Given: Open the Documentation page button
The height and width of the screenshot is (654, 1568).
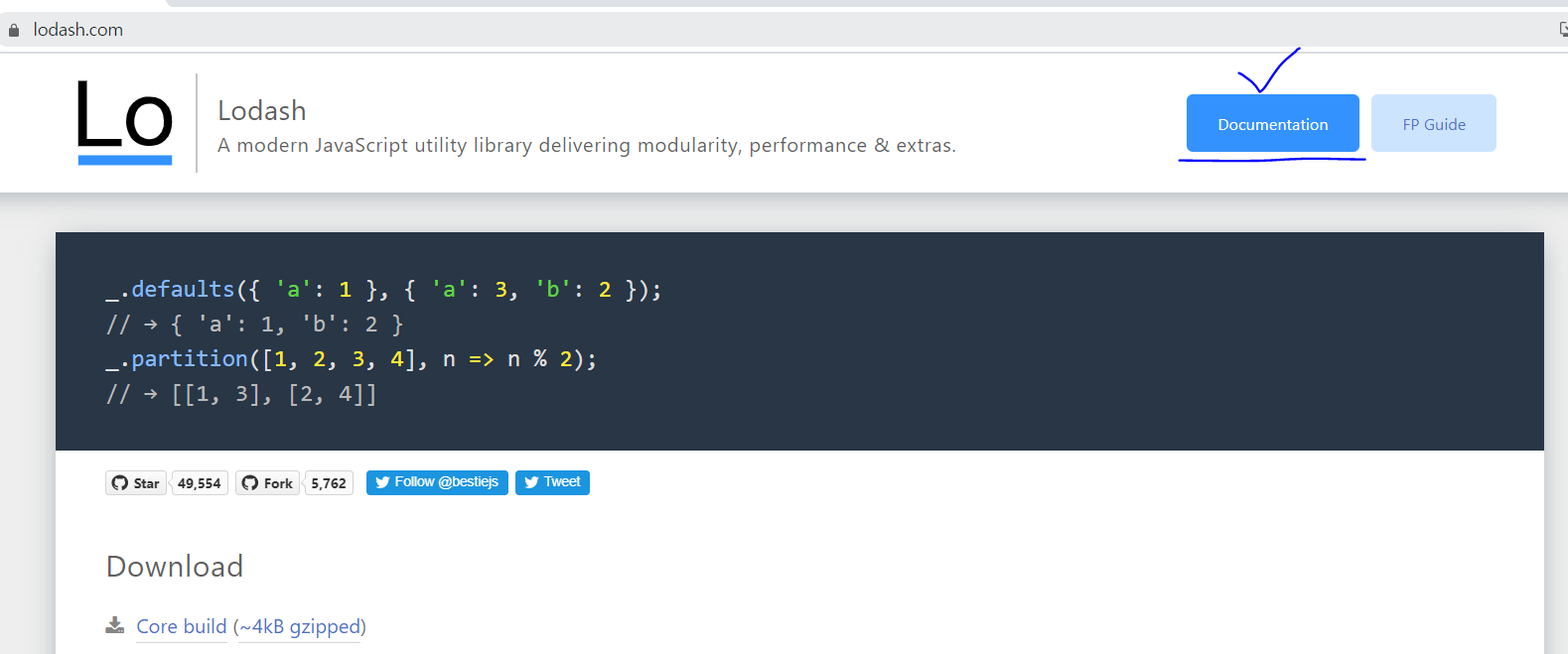Looking at the screenshot, I should (x=1272, y=123).
